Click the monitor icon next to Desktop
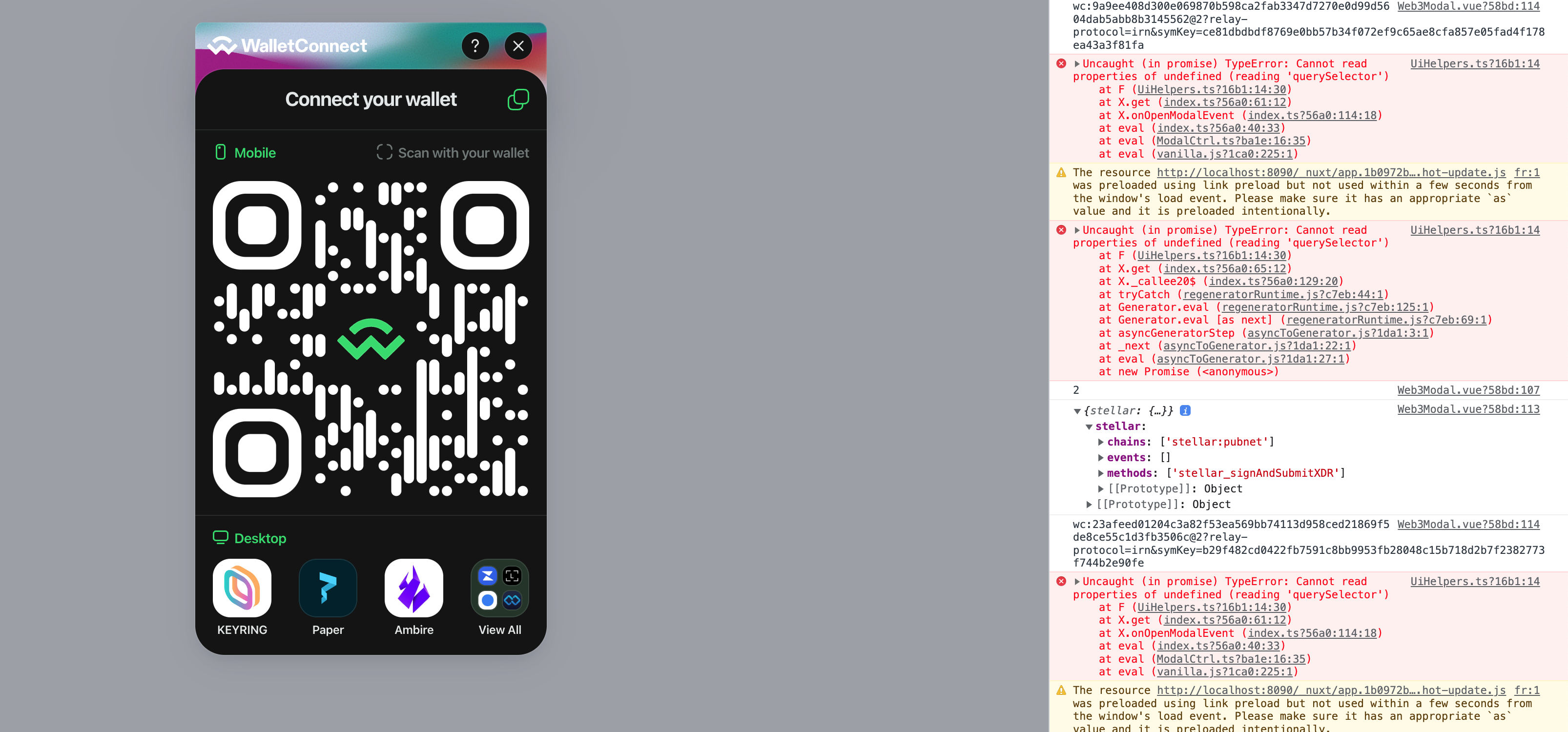Viewport: 1568px width, 732px height. (x=222, y=537)
